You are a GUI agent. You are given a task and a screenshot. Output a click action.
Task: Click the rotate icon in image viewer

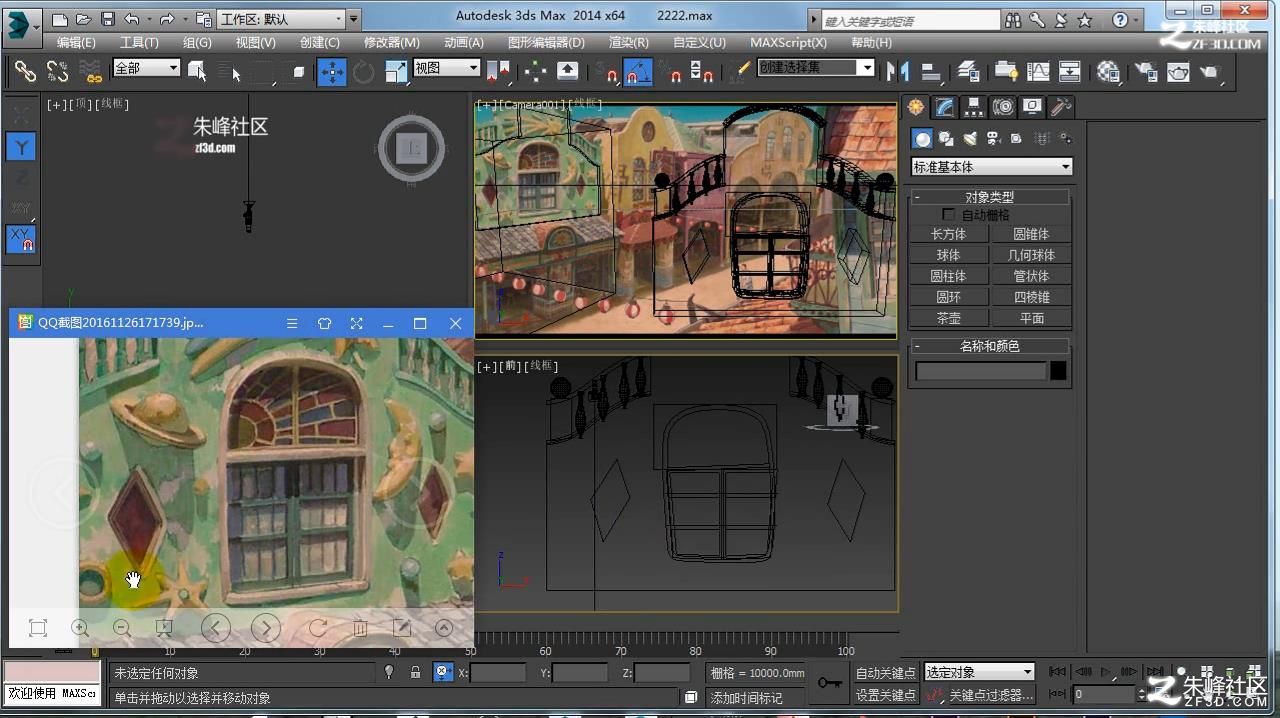pyautogui.click(x=318, y=628)
